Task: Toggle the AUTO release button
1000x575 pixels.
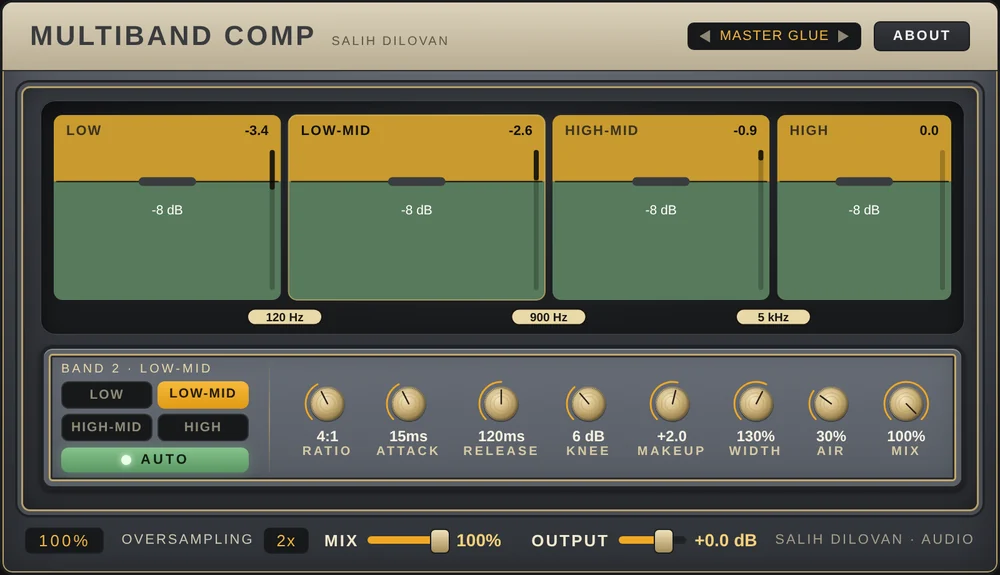Action: [155, 460]
